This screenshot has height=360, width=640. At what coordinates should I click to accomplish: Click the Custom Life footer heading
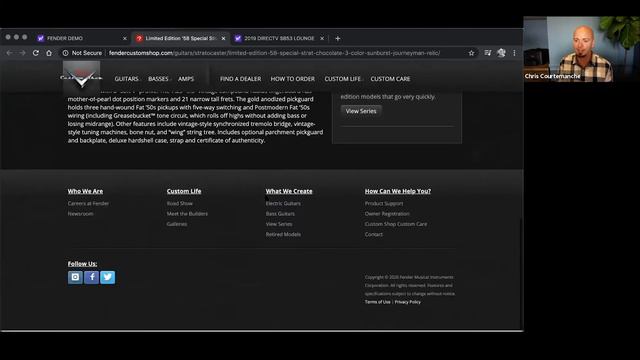pos(184,191)
